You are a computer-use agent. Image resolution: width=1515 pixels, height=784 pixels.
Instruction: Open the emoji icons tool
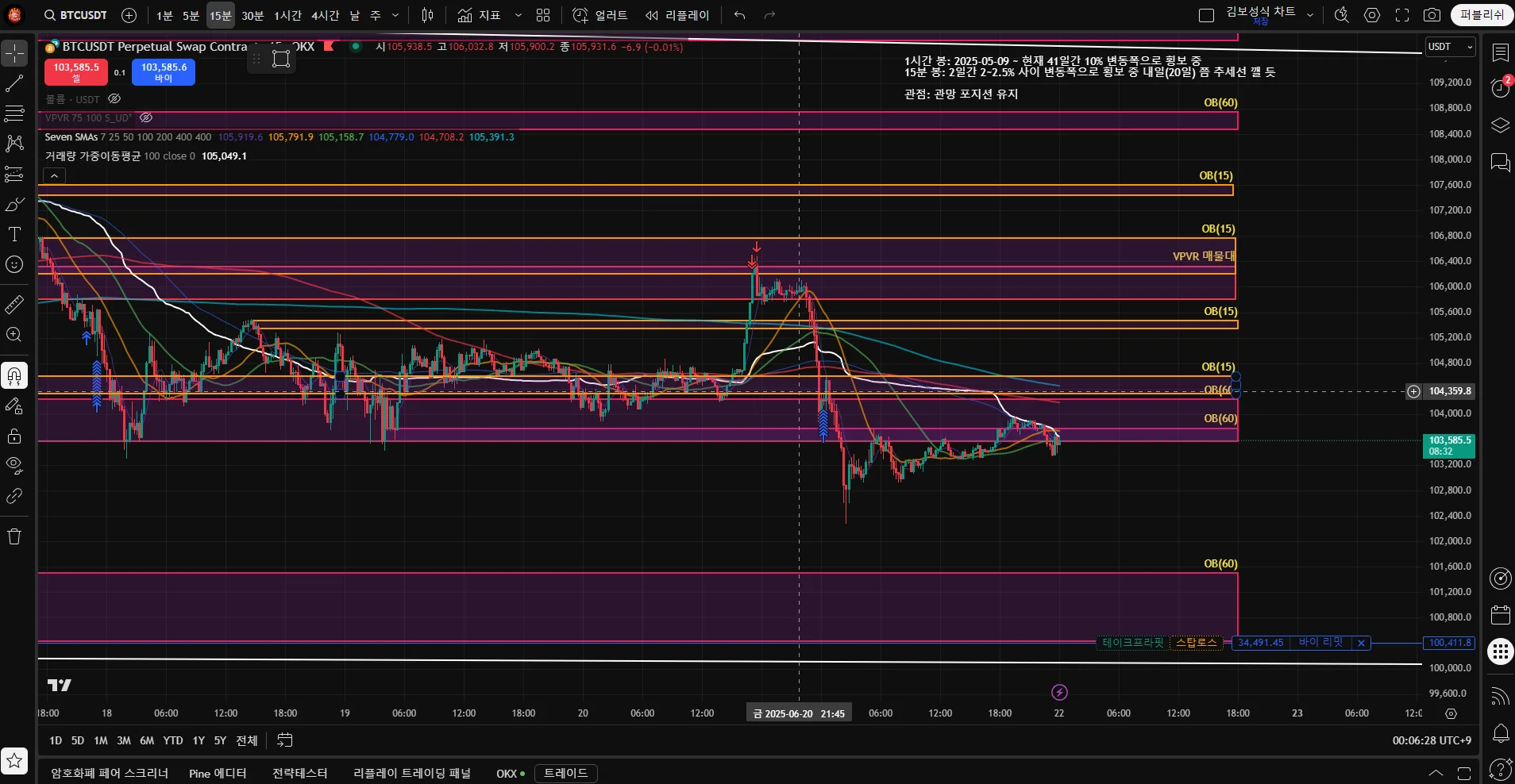coord(14,264)
